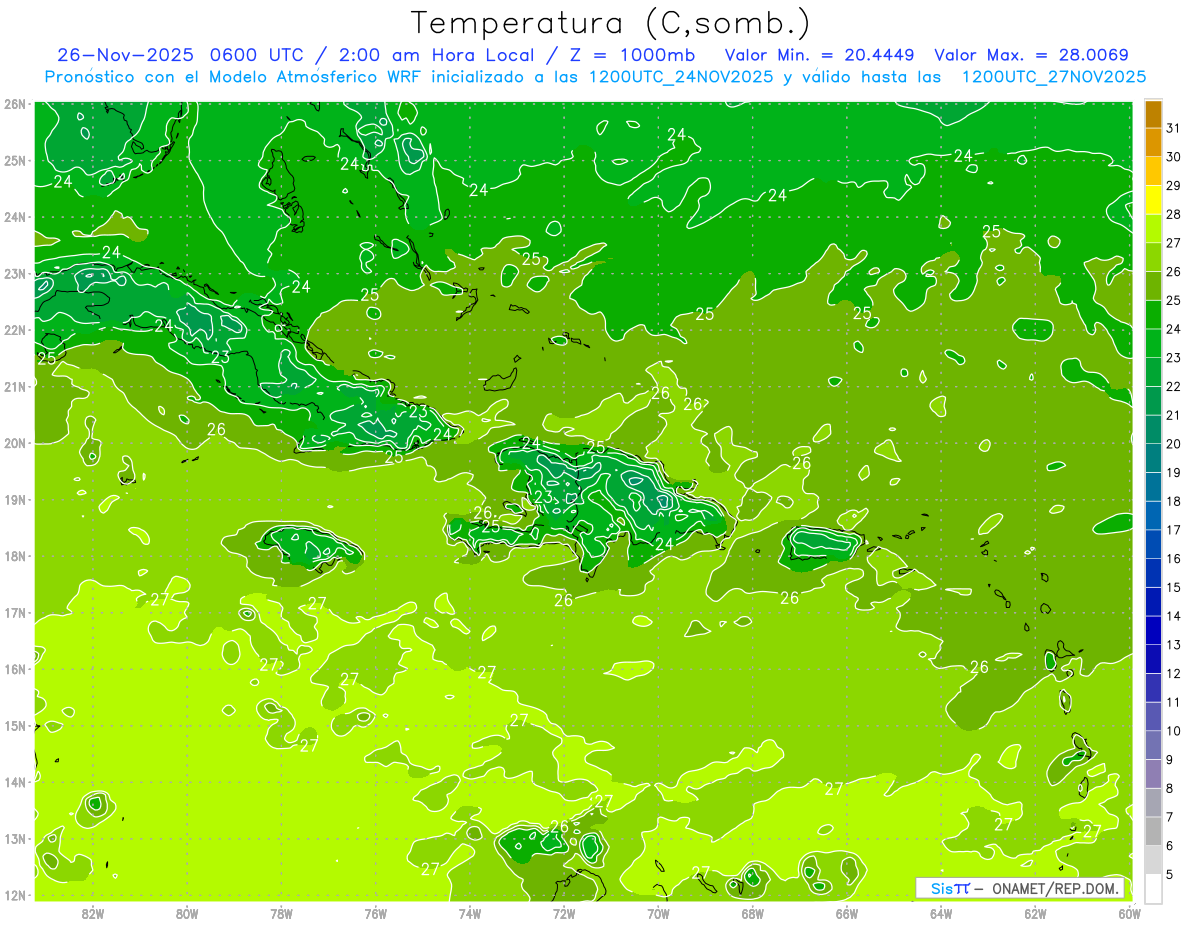This screenshot has height=927, width=1200.
Task: Pick the purple swatch between 8 and 9
Action: click(1153, 773)
